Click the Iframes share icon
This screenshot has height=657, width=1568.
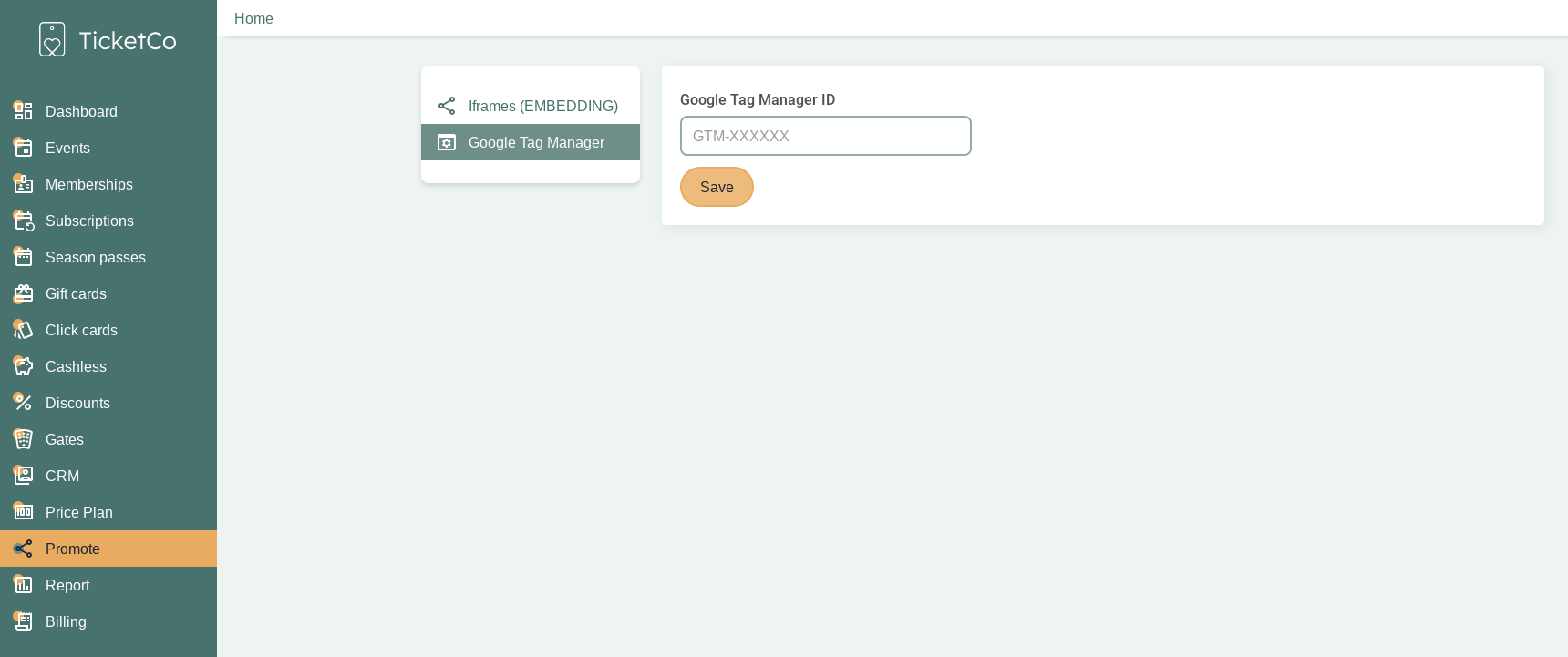(447, 106)
